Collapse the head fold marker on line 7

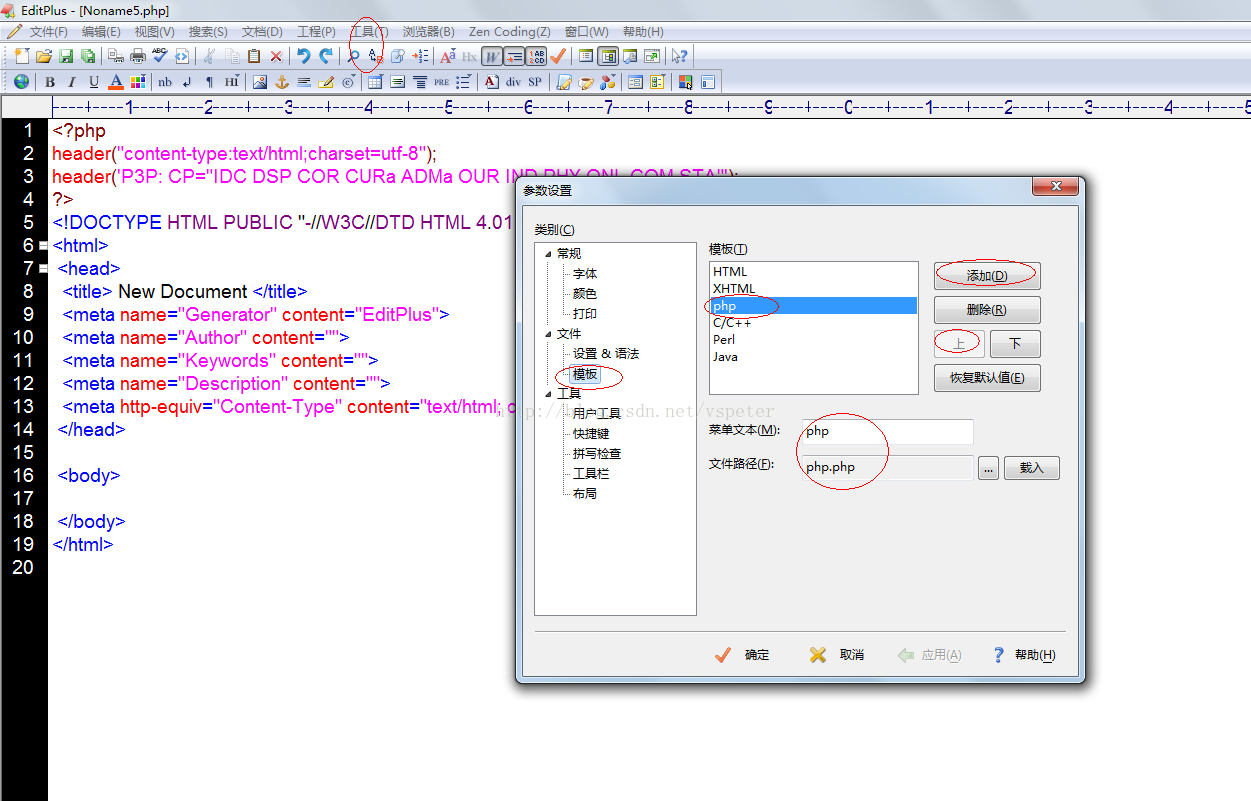pyautogui.click(x=43, y=268)
